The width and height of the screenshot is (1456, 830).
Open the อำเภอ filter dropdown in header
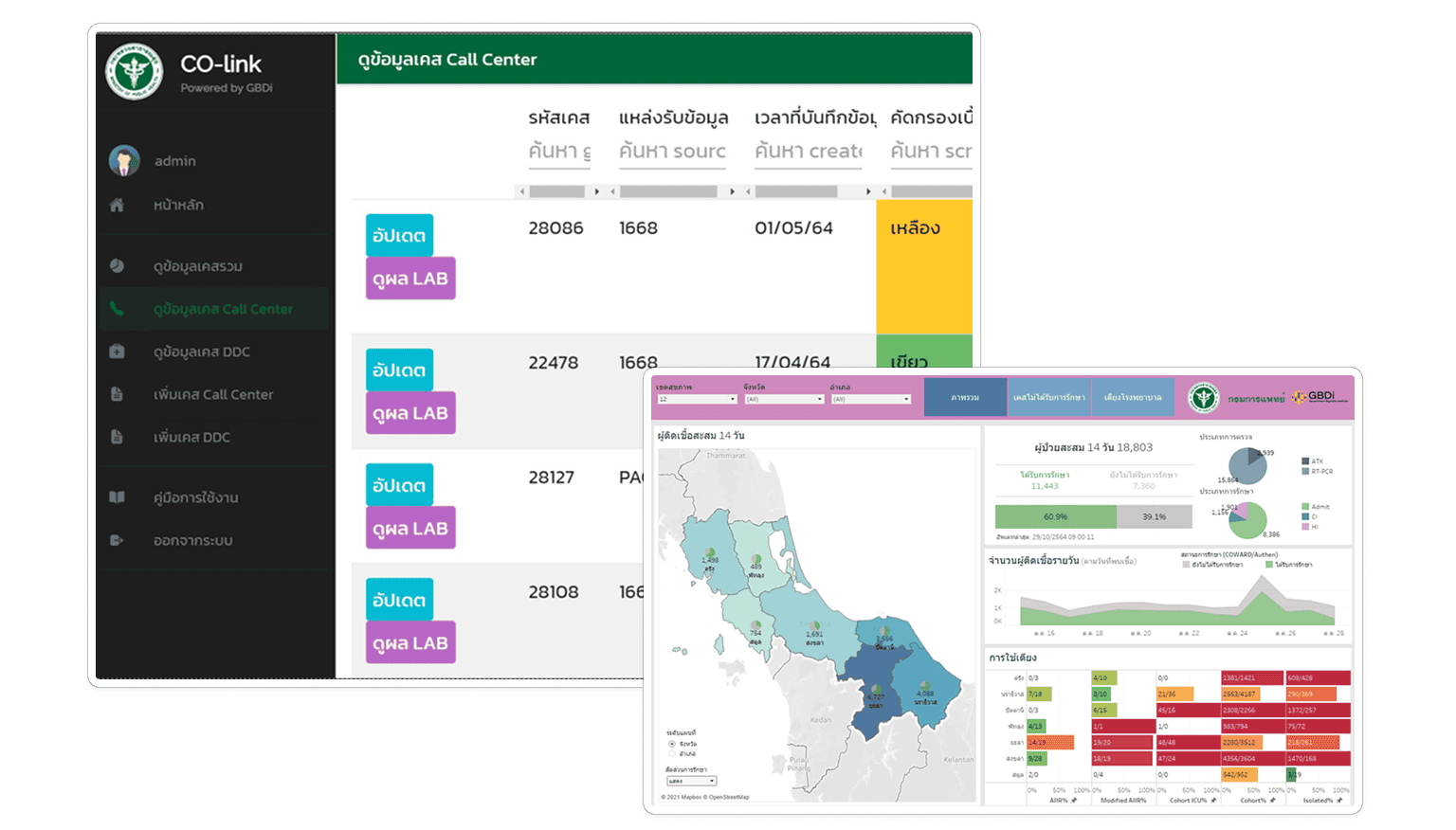(x=870, y=399)
